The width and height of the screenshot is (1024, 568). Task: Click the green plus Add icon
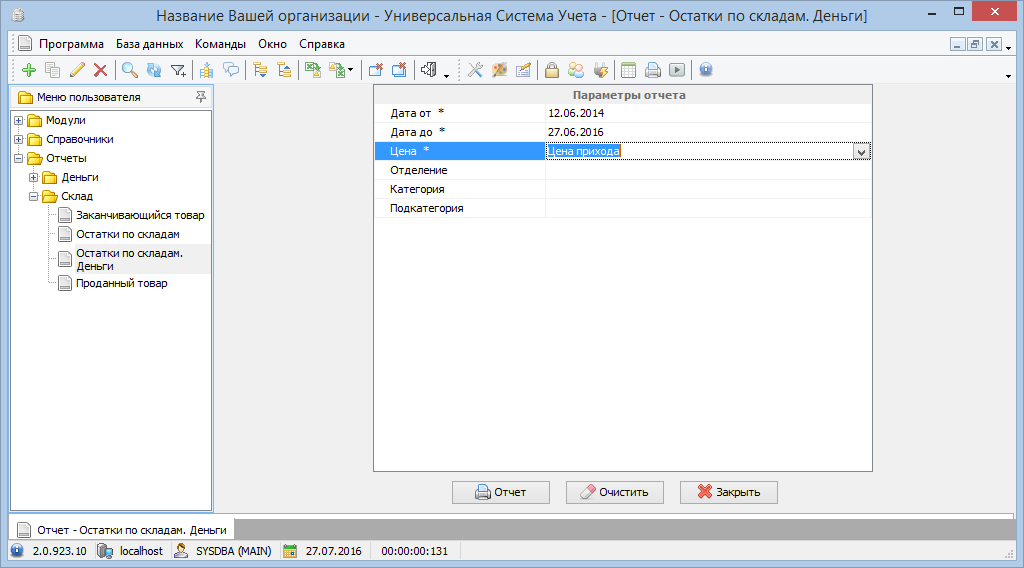[28, 70]
